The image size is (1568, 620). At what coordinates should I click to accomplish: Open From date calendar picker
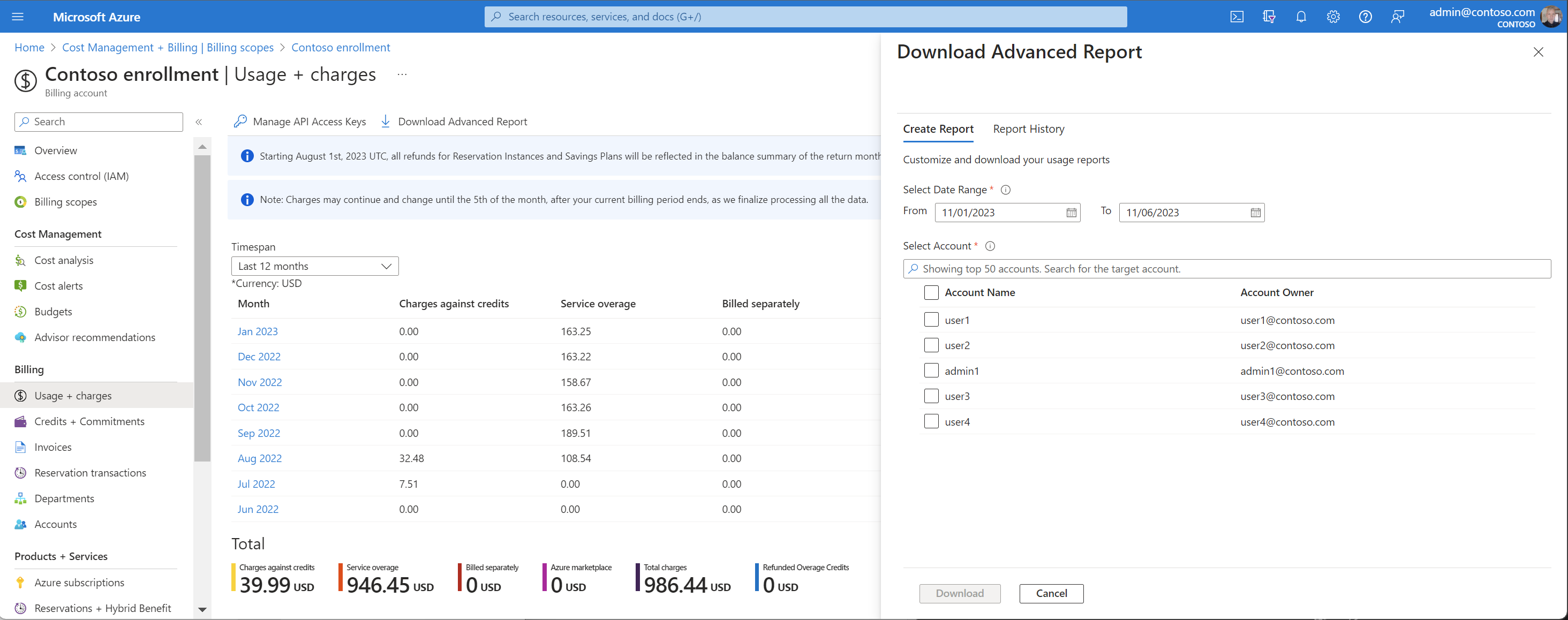(1071, 213)
